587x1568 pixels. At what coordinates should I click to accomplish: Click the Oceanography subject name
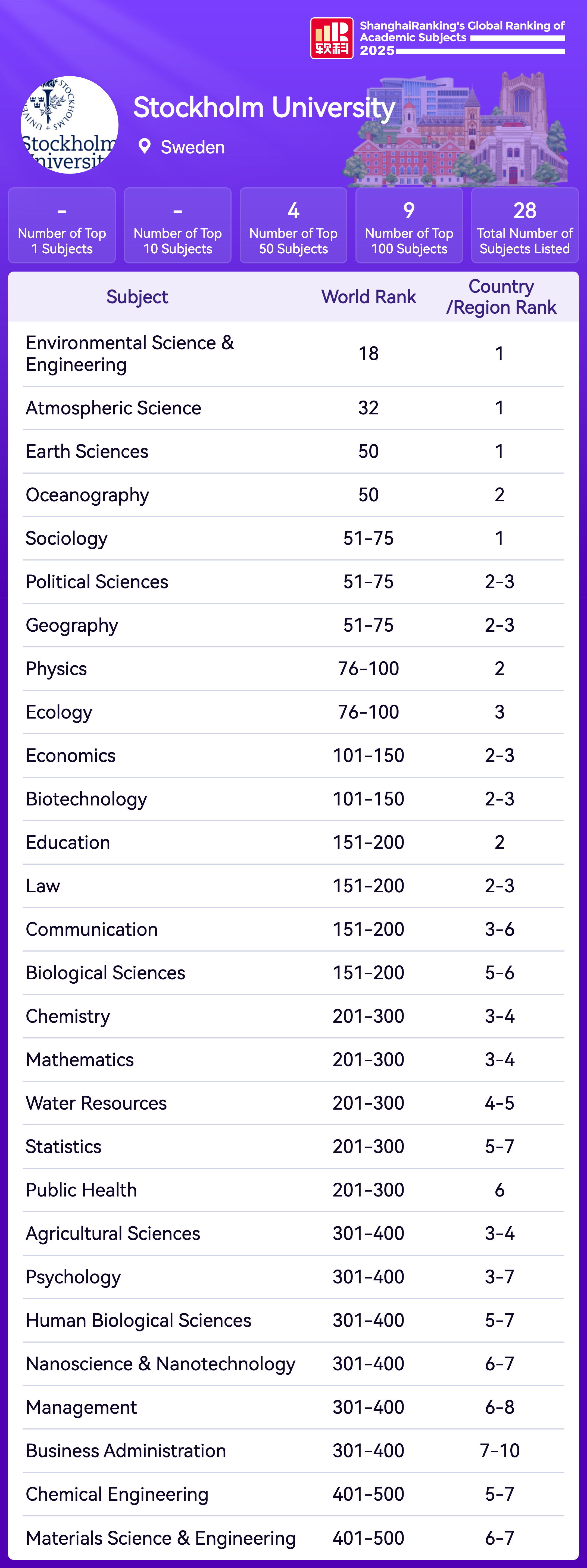(87, 495)
